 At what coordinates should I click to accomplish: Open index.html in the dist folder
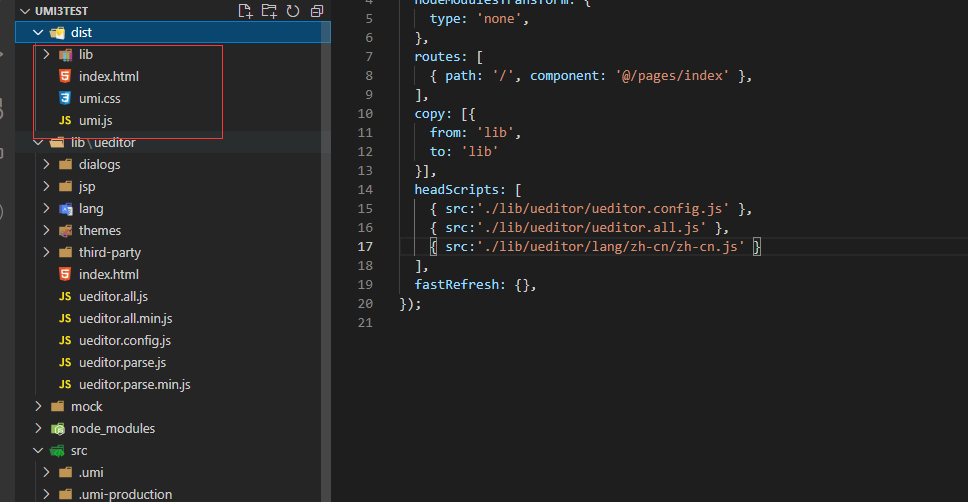[x=109, y=77]
